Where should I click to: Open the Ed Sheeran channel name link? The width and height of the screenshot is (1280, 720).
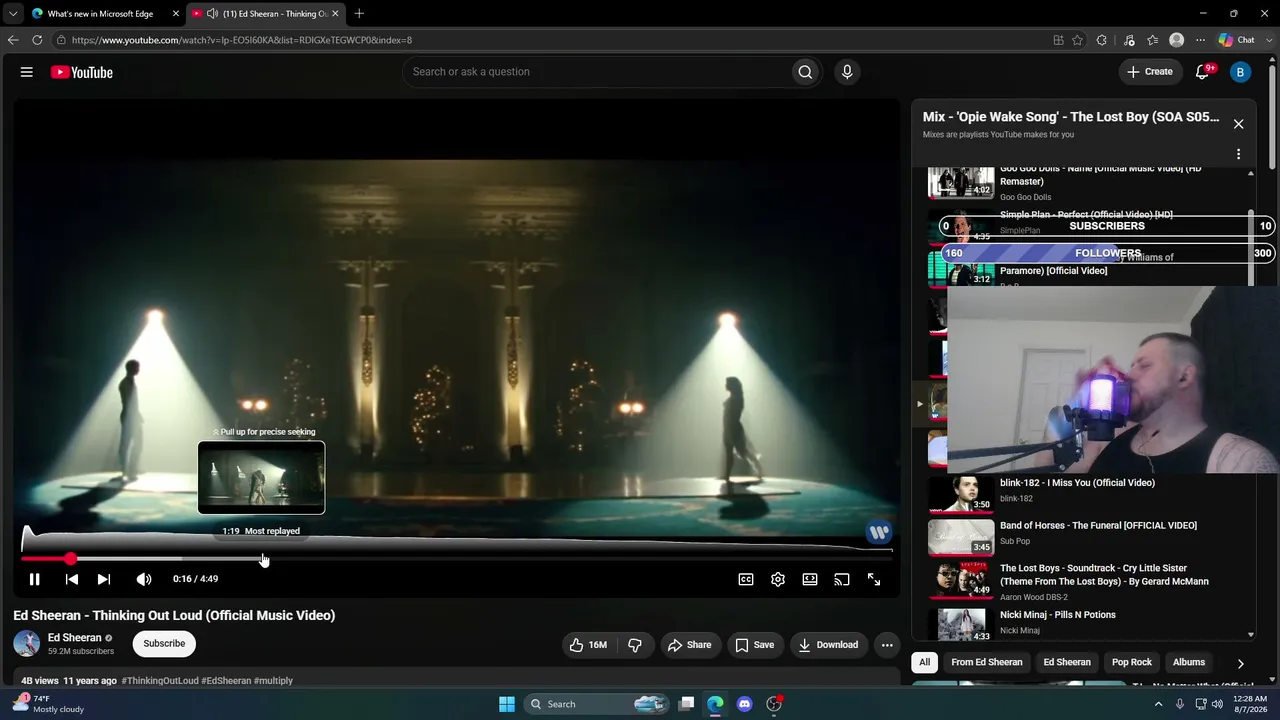pyautogui.click(x=75, y=638)
